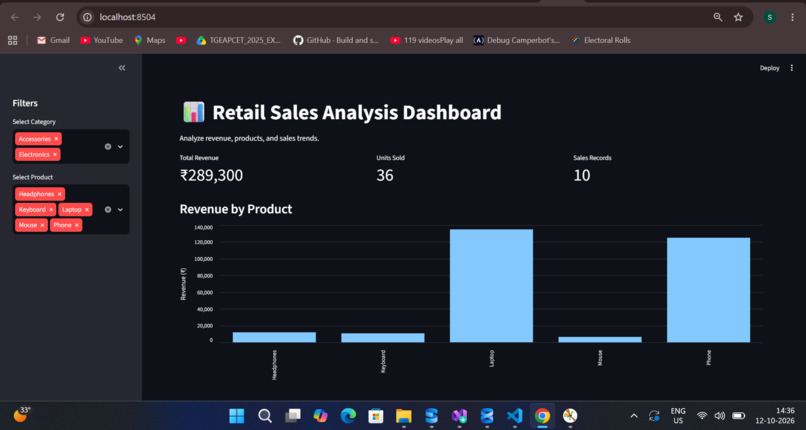Remove the Accessories category tag
This screenshot has height=430, width=806.
(x=56, y=139)
